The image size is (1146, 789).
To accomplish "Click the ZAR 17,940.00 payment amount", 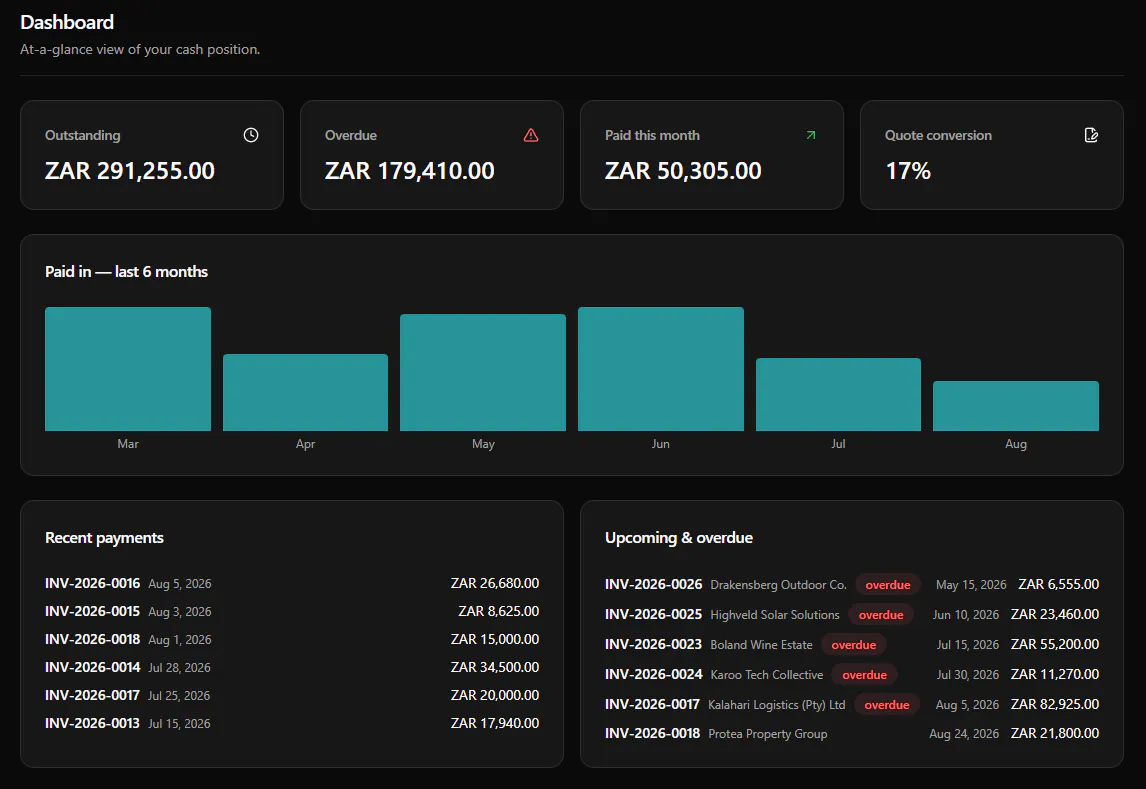I will [x=495, y=723].
